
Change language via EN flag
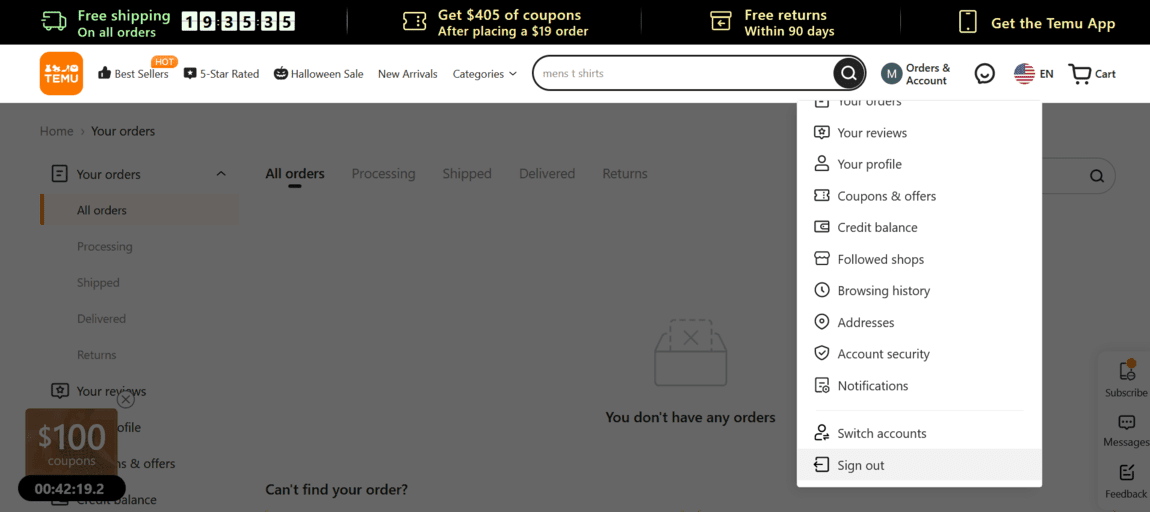coord(1033,73)
